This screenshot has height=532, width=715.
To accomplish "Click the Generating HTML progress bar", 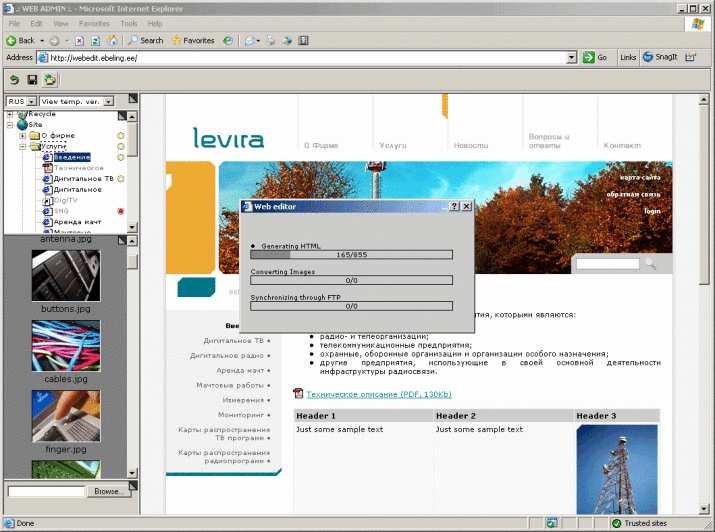I will click(352, 255).
